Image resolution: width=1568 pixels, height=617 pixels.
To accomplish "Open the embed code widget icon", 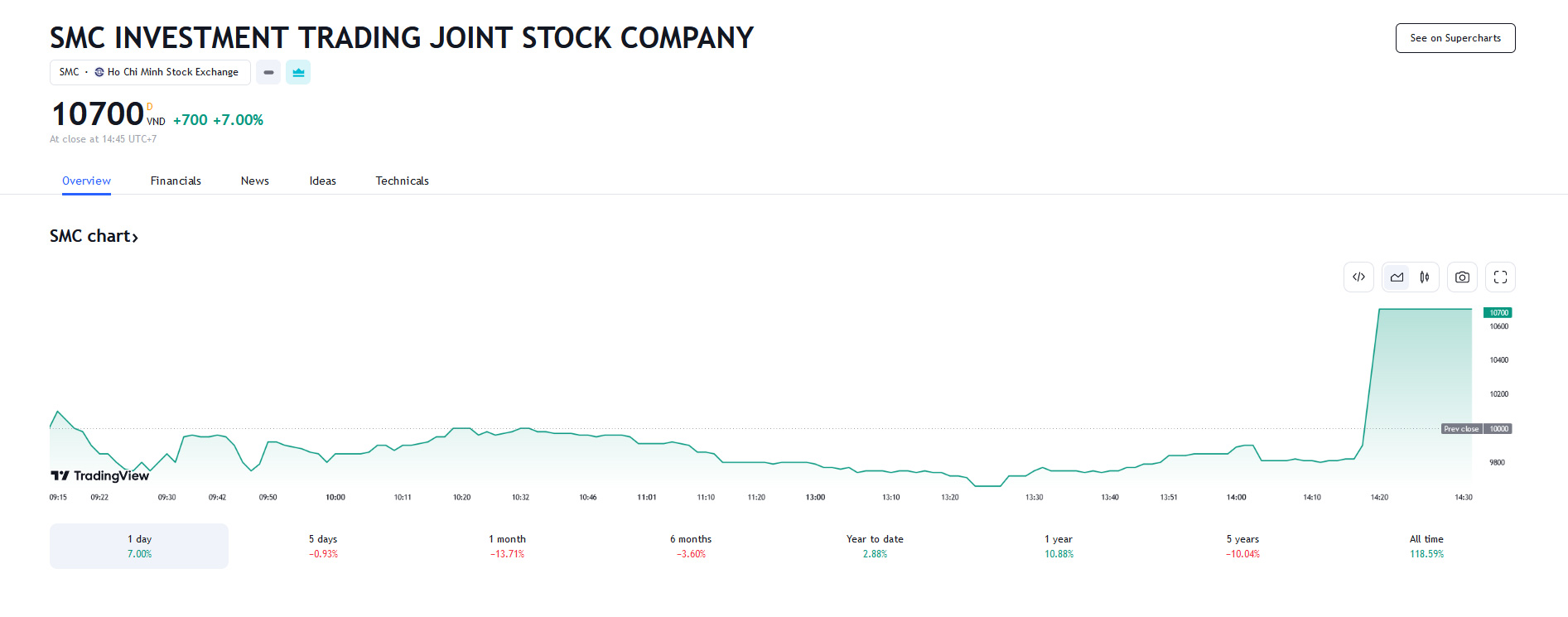I will [x=1358, y=277].
